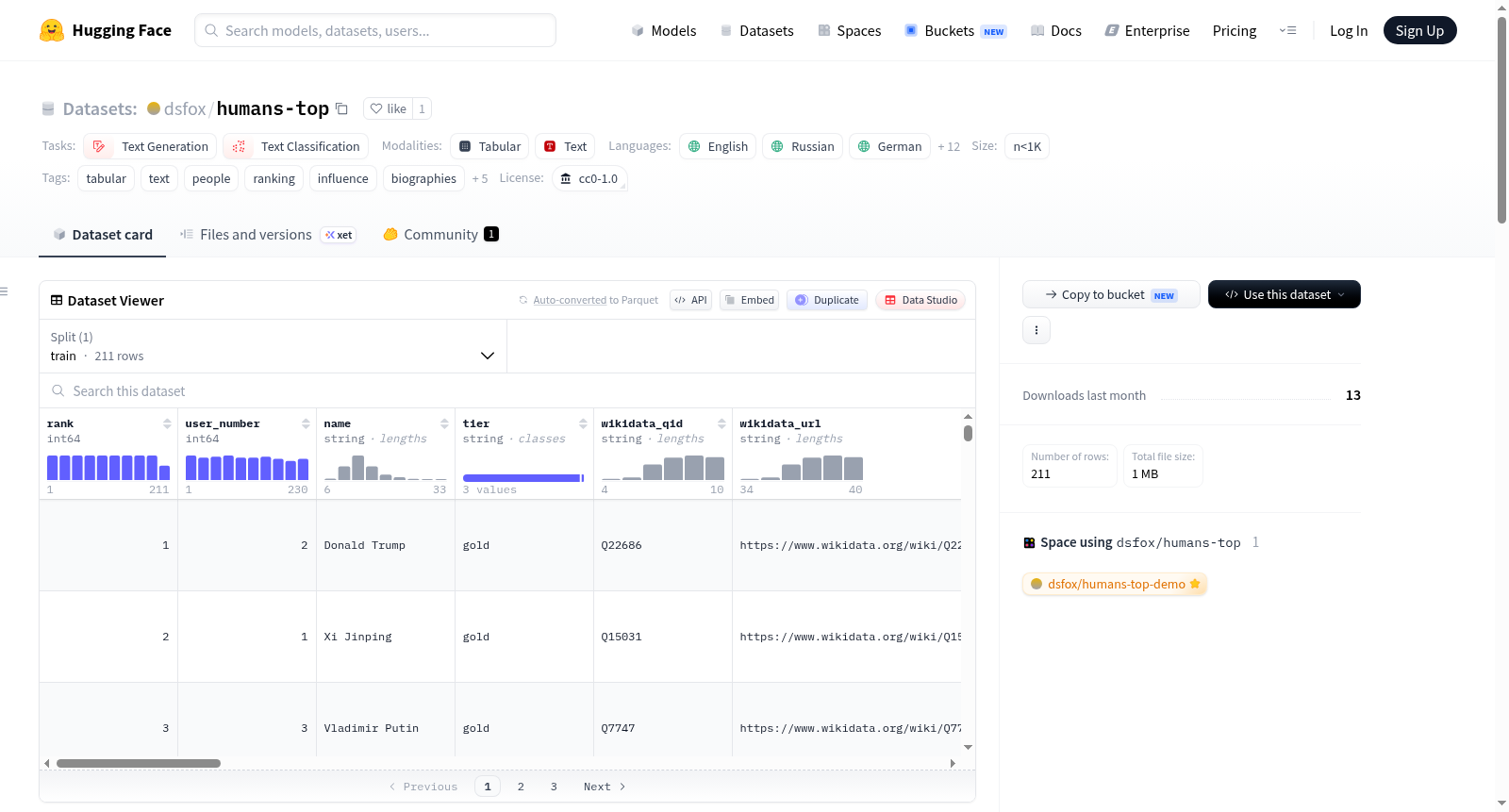Click the 'biographies' tag
This screenshot has width=1509, height=812.
click(x=423, y=178)
